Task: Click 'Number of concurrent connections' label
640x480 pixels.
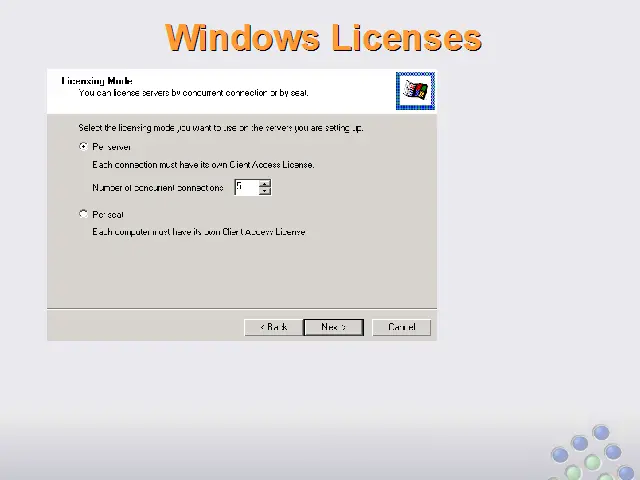Action: tap(158, 188)
